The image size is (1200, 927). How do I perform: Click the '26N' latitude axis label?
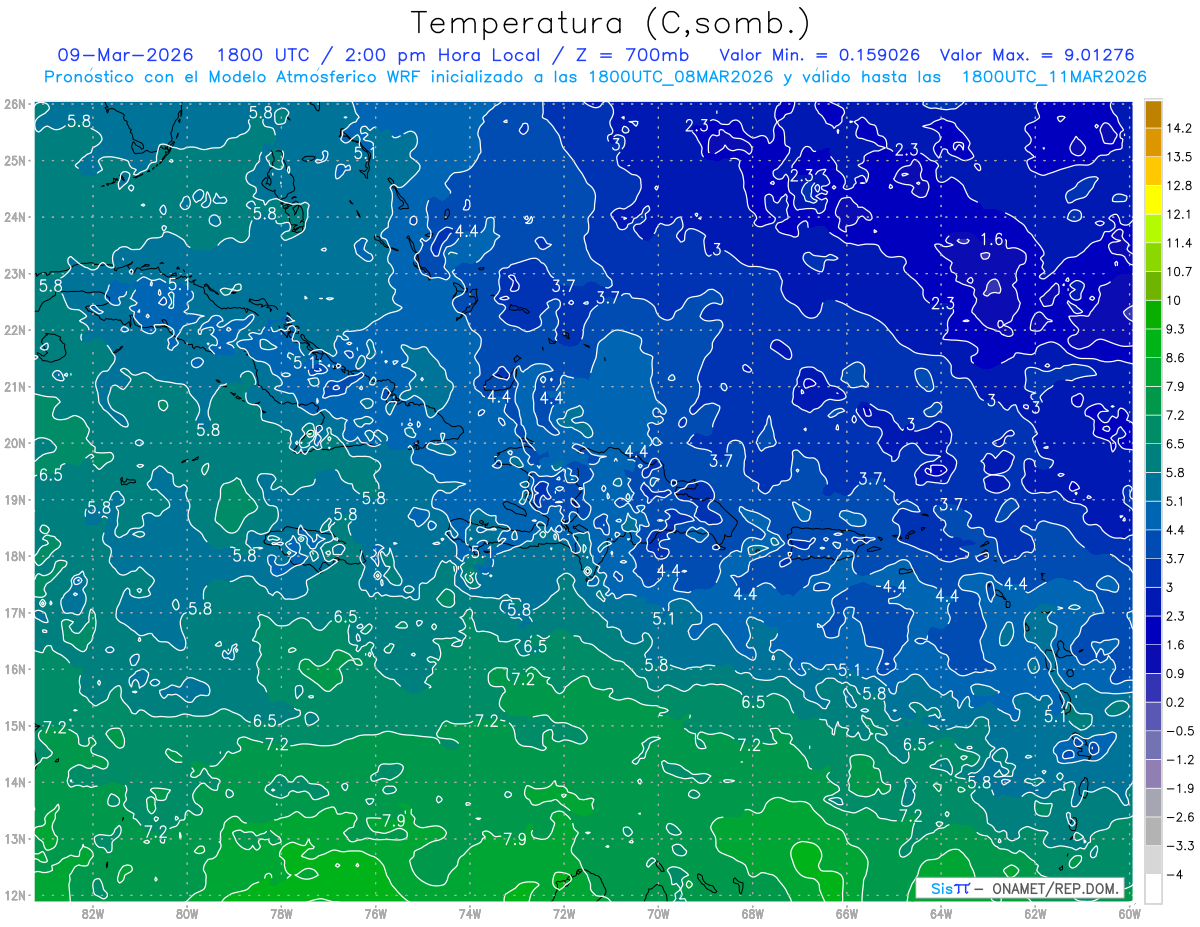[x=14, y=104]
